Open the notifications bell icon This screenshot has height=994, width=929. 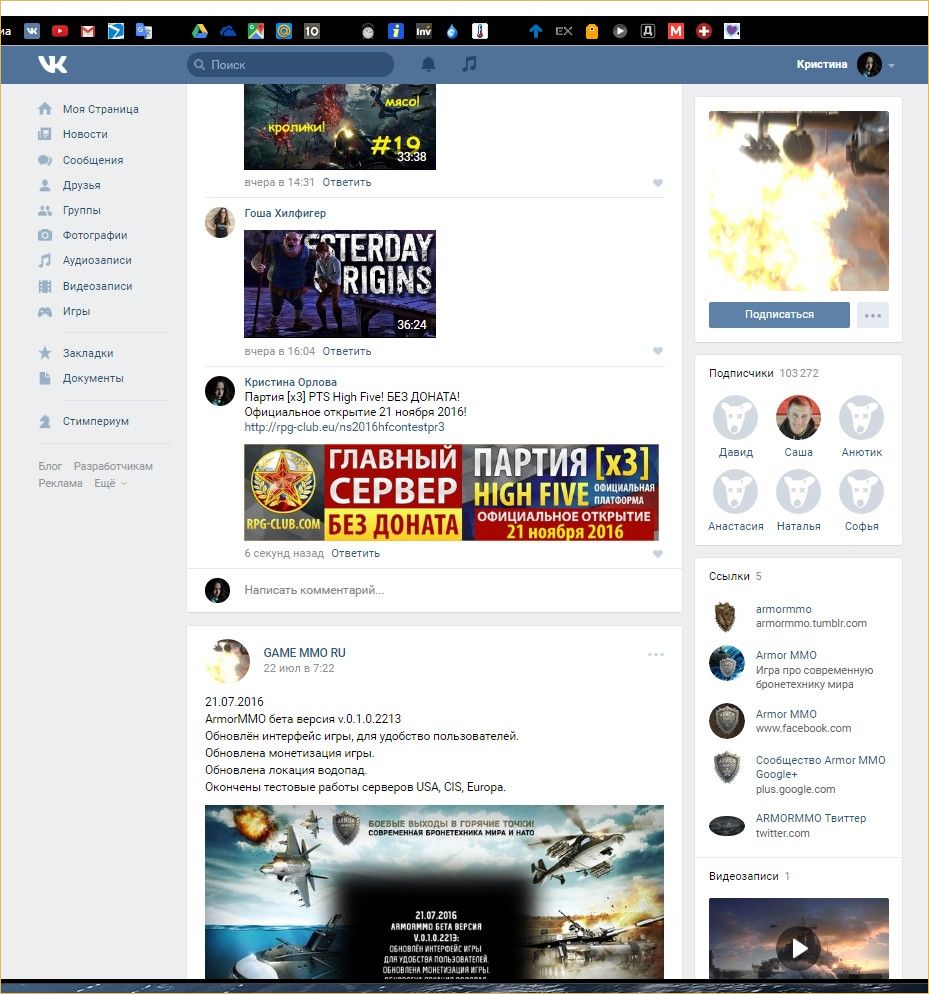tap(429, 64)
